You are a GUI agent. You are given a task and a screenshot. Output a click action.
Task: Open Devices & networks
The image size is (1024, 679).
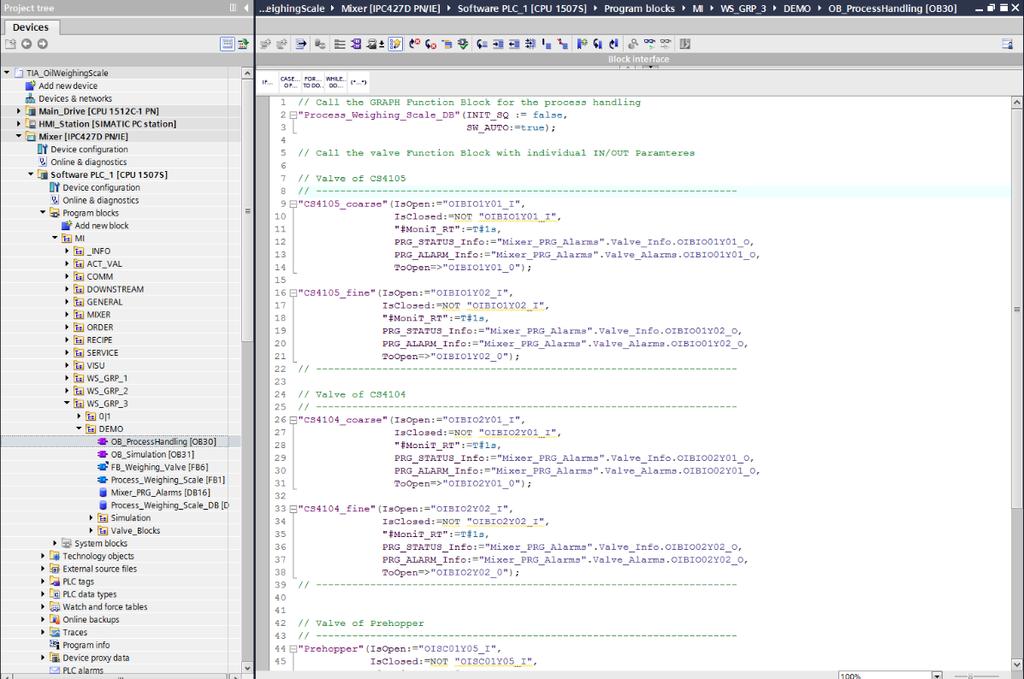[x=75, y=99]
